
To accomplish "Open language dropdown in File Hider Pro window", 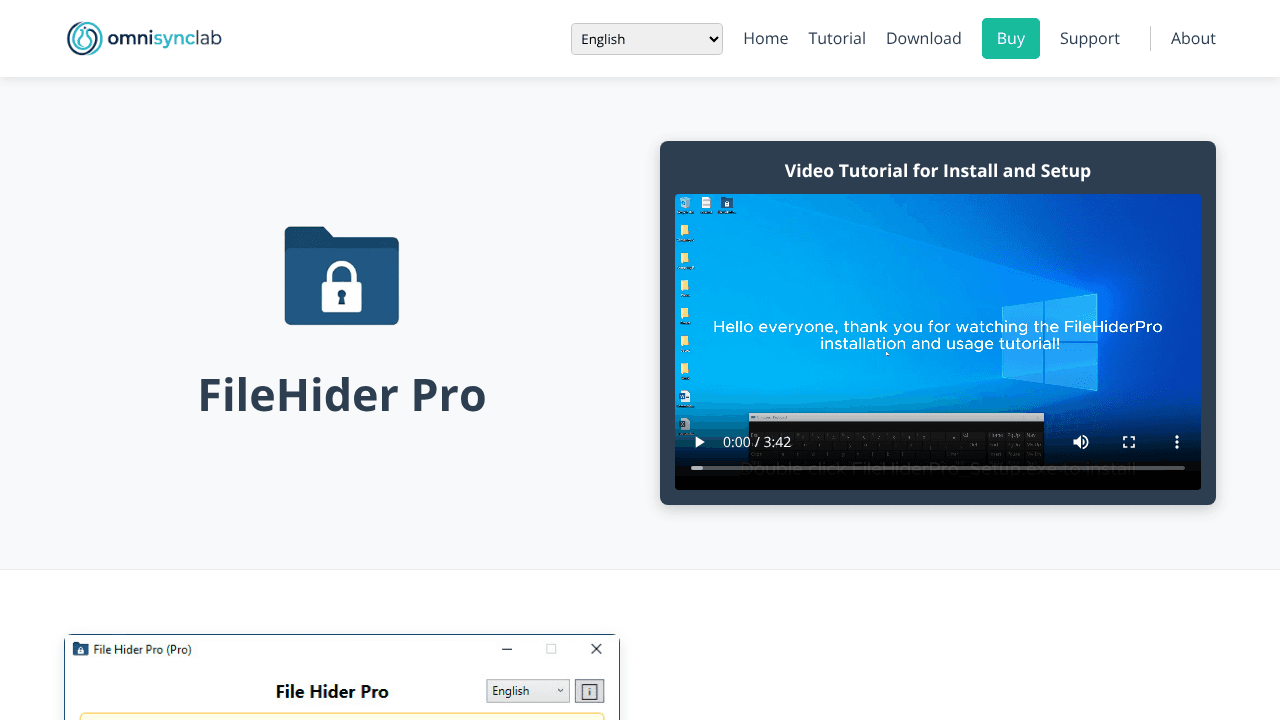I will click(528, 691).
